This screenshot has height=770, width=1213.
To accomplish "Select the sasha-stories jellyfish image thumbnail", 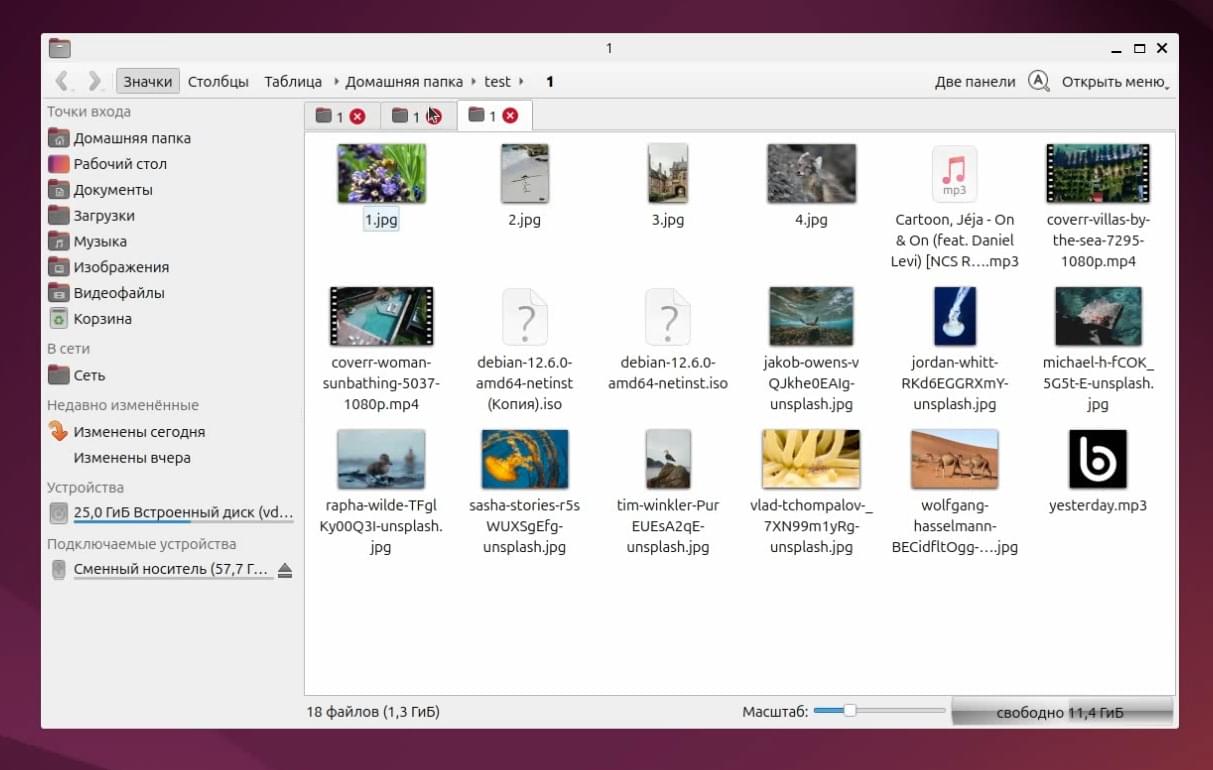I will click(525, 459).
